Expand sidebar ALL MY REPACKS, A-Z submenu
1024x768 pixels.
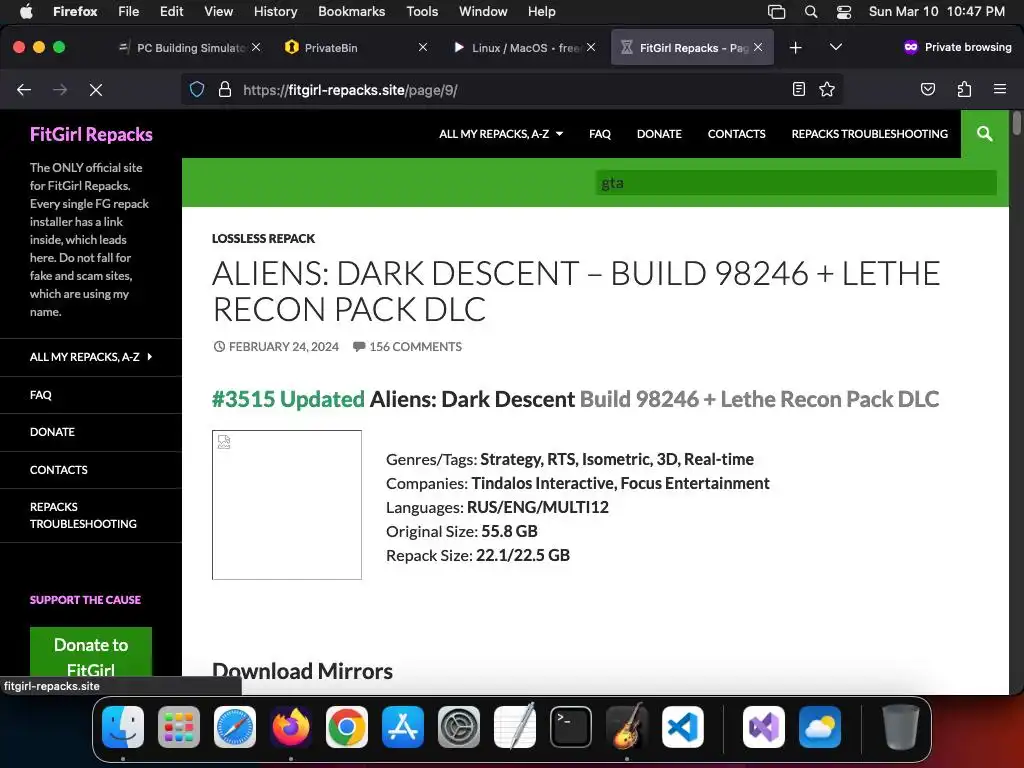[x=91, y=357]
